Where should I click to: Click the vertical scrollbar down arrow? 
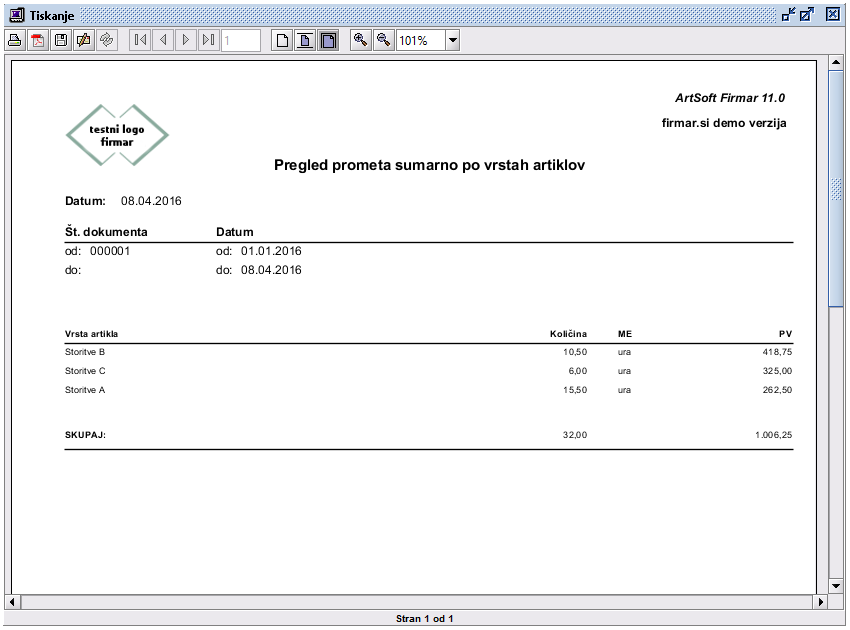[836, 586]
